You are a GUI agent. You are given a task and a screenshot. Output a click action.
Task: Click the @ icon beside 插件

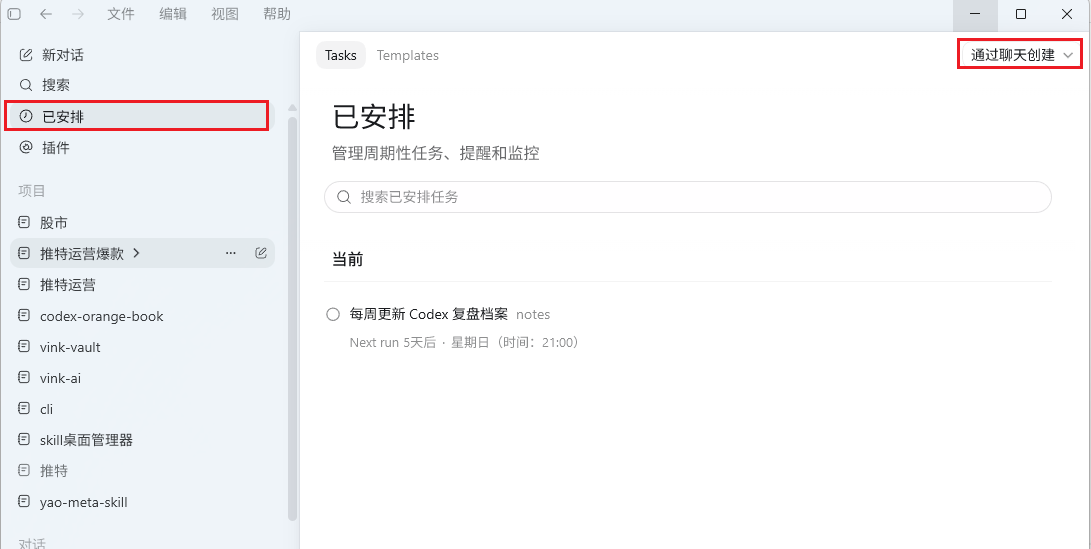click(26, 148)
